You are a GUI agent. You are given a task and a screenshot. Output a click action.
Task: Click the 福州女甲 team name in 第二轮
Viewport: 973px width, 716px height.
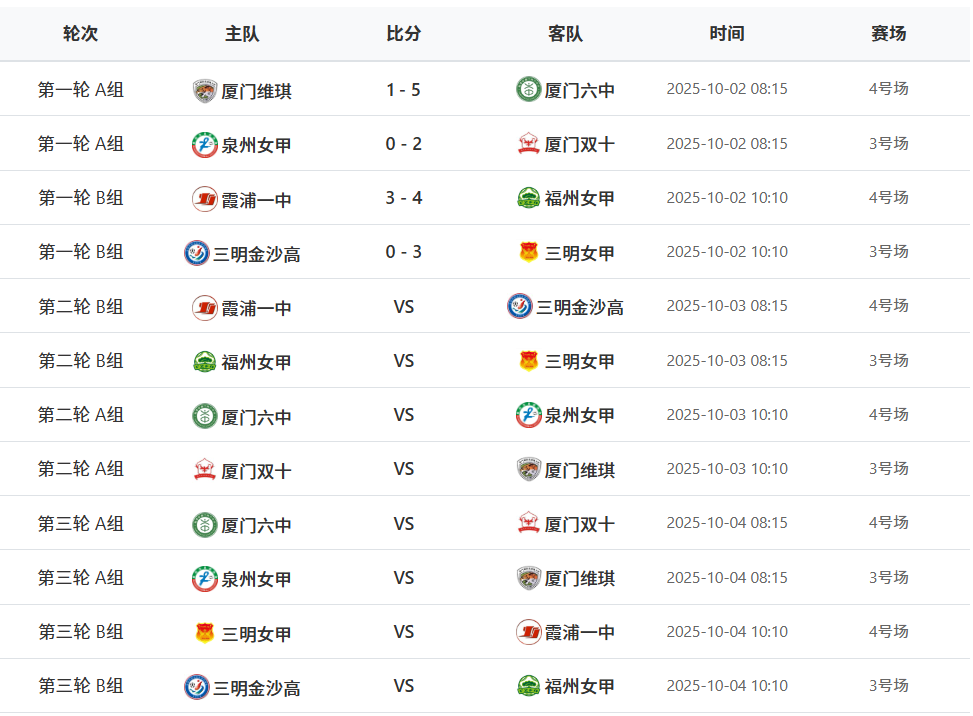pyautogui.click(x=256, y=362)
